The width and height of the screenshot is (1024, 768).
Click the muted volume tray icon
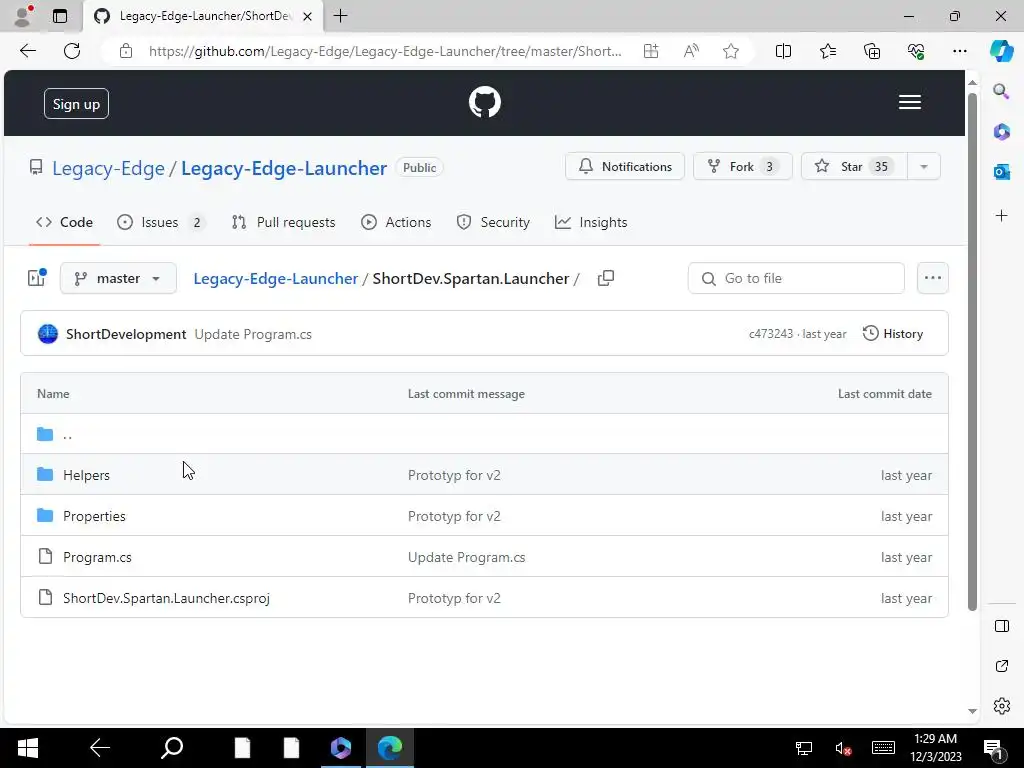(x=843, y=748)
